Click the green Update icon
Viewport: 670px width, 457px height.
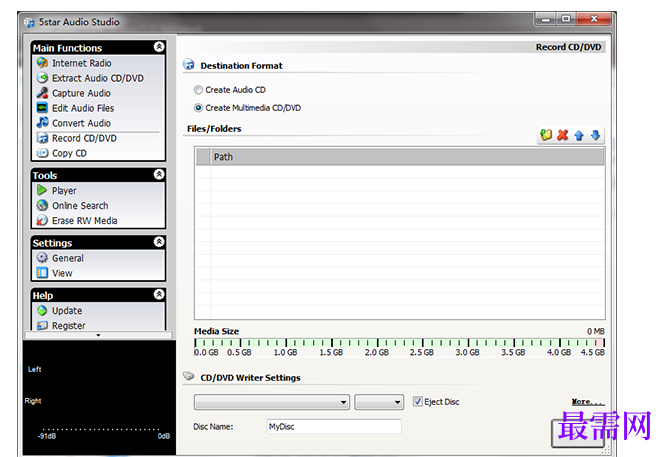click(42, 311)
